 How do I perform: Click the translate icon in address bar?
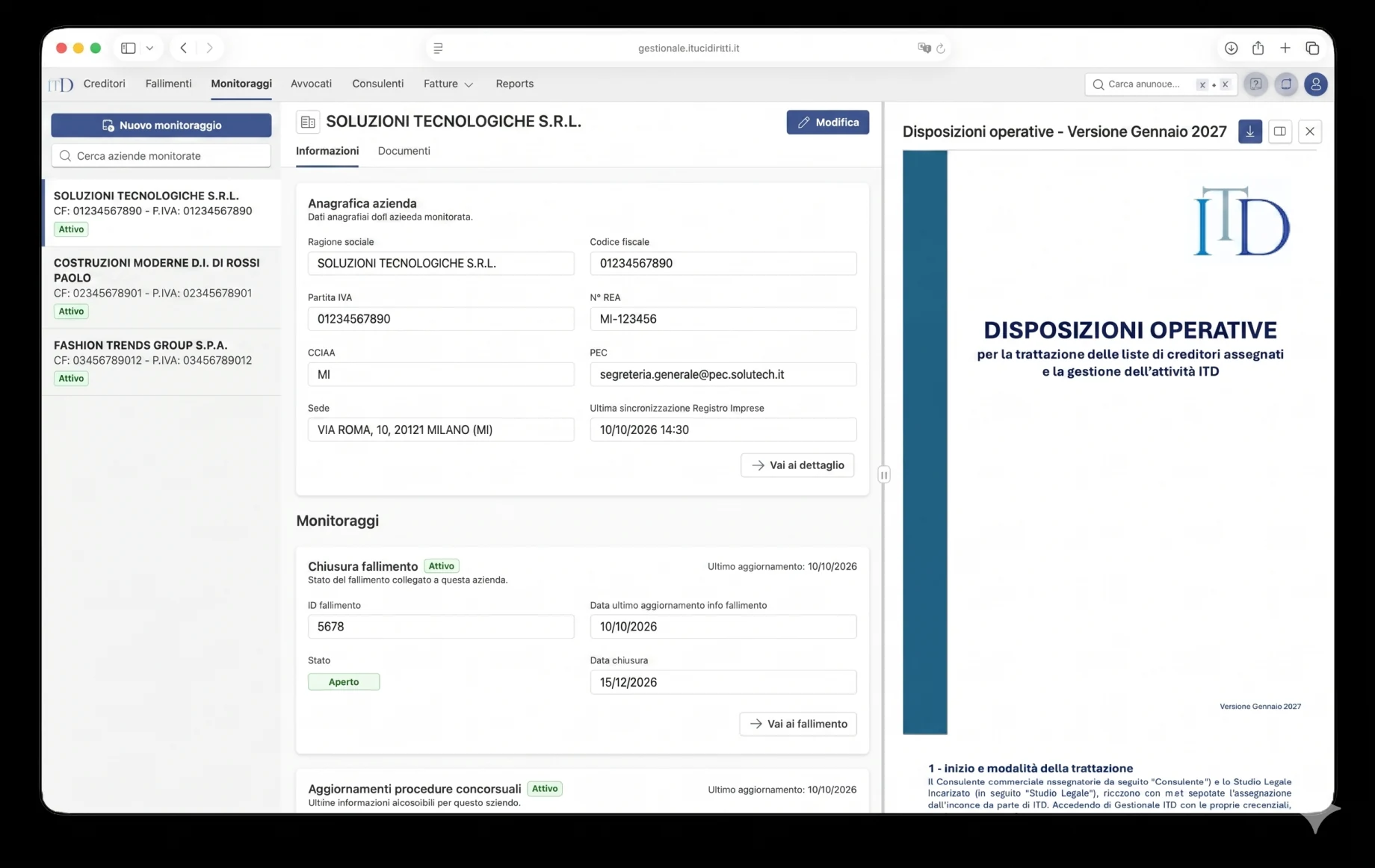pos(924,48)
